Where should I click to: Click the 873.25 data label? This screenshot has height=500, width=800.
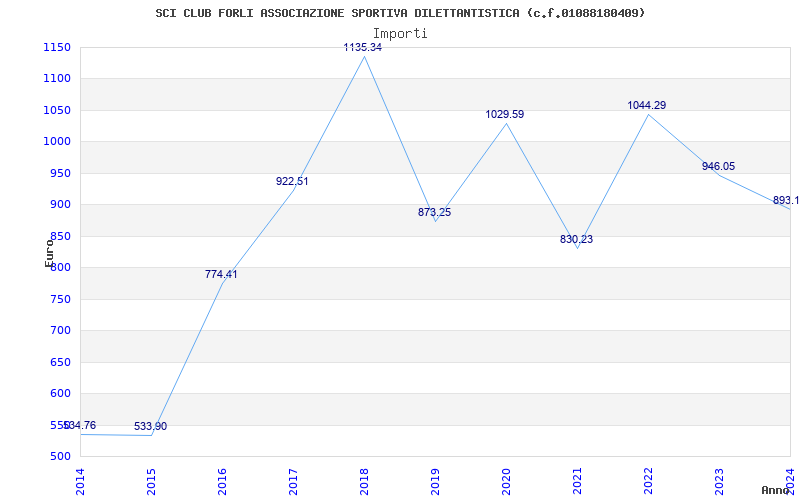(434, 212)
